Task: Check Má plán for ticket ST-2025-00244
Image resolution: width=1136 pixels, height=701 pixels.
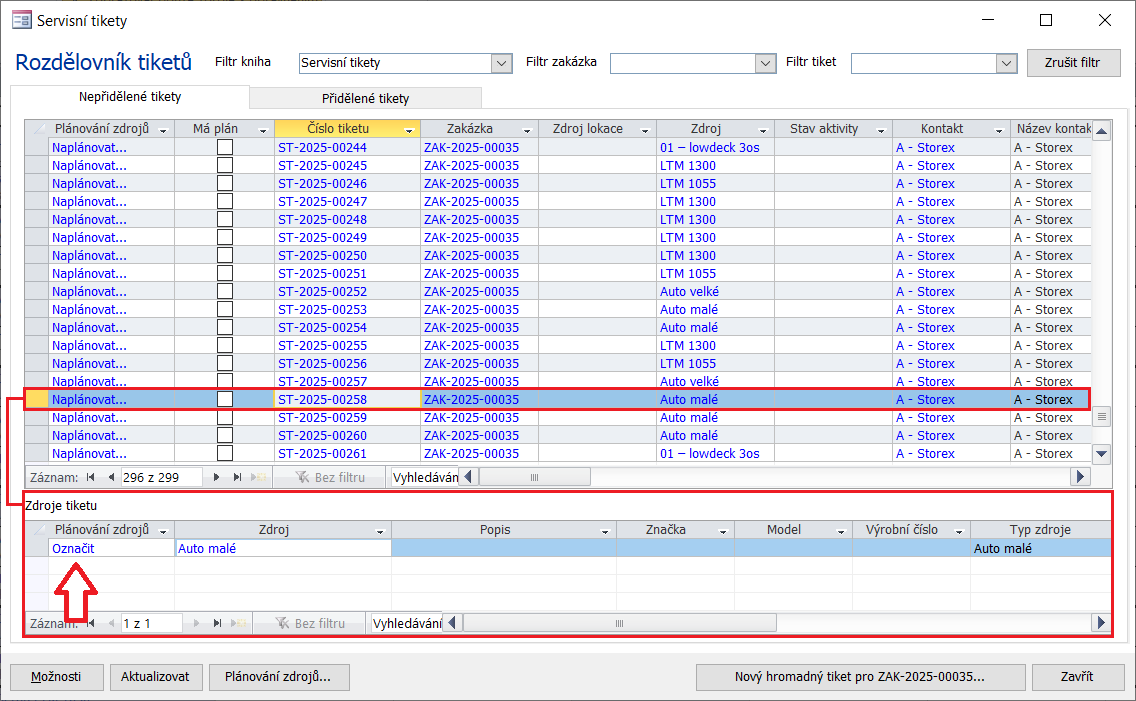Action: click(225, 147)
